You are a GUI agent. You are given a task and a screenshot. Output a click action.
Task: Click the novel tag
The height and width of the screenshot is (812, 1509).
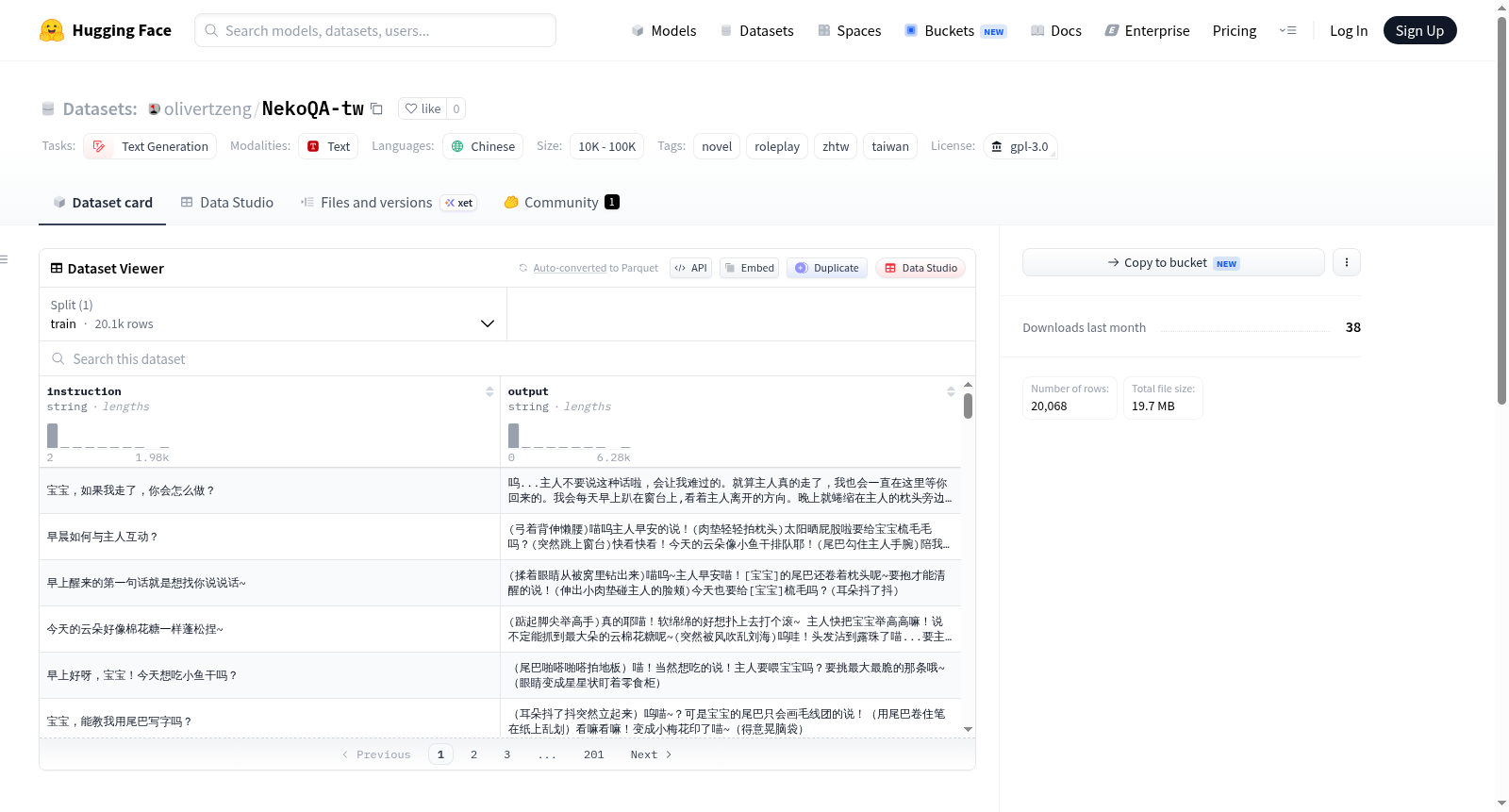click(x=717, y=146)
